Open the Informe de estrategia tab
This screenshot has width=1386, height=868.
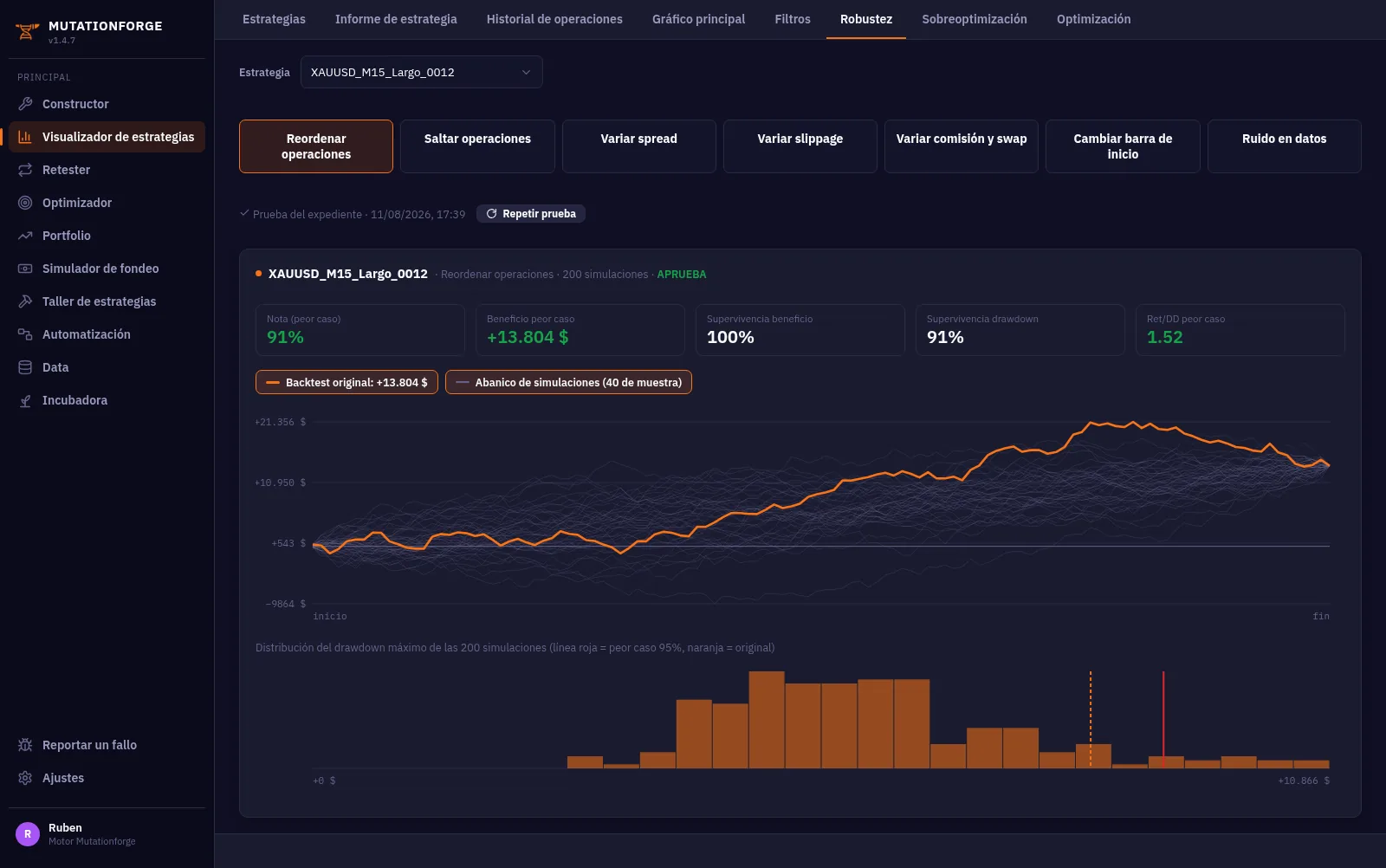point(396,19)
